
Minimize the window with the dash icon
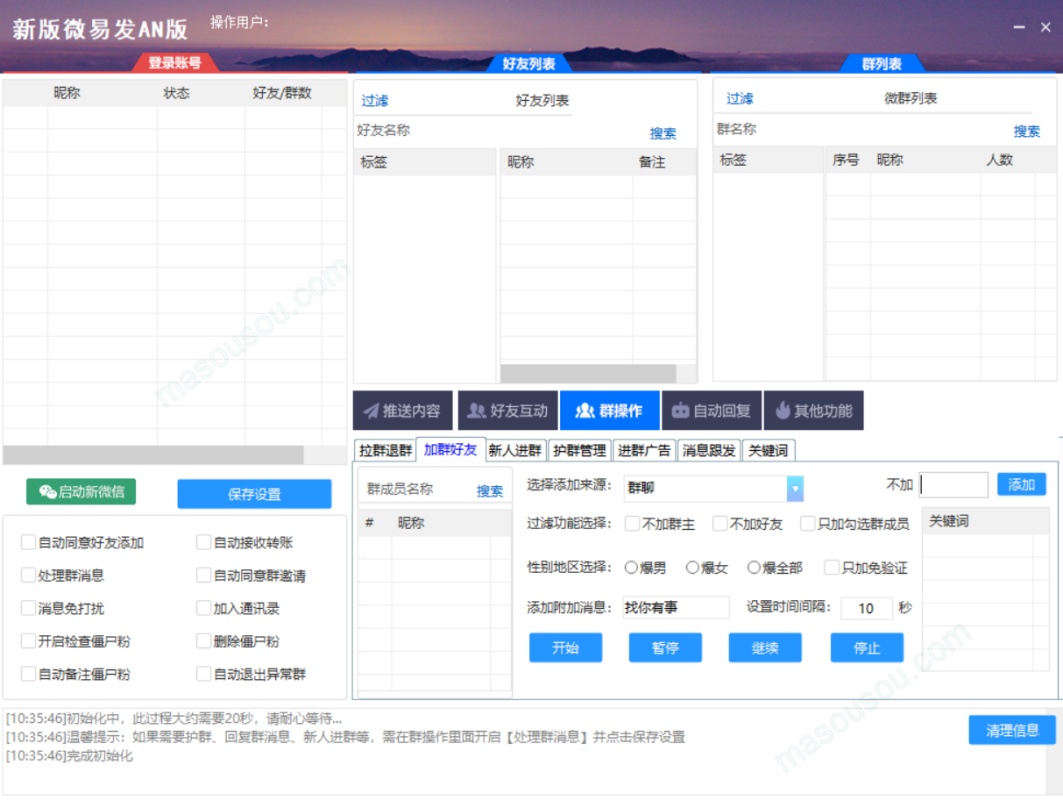[1019, 27]
